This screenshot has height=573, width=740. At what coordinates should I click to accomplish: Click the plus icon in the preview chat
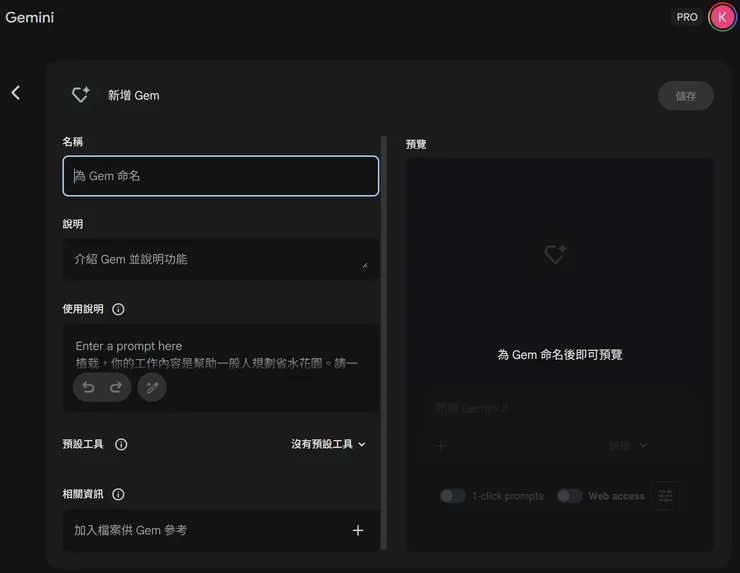441,446
